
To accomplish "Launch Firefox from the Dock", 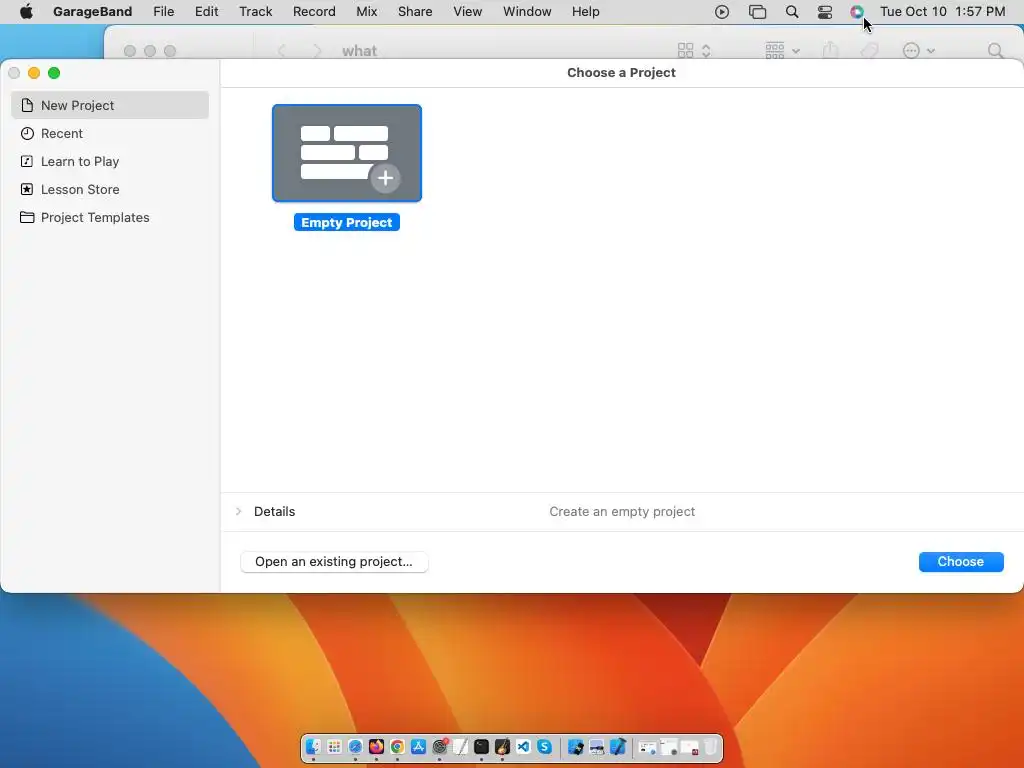I will click(x=376, y=746).
